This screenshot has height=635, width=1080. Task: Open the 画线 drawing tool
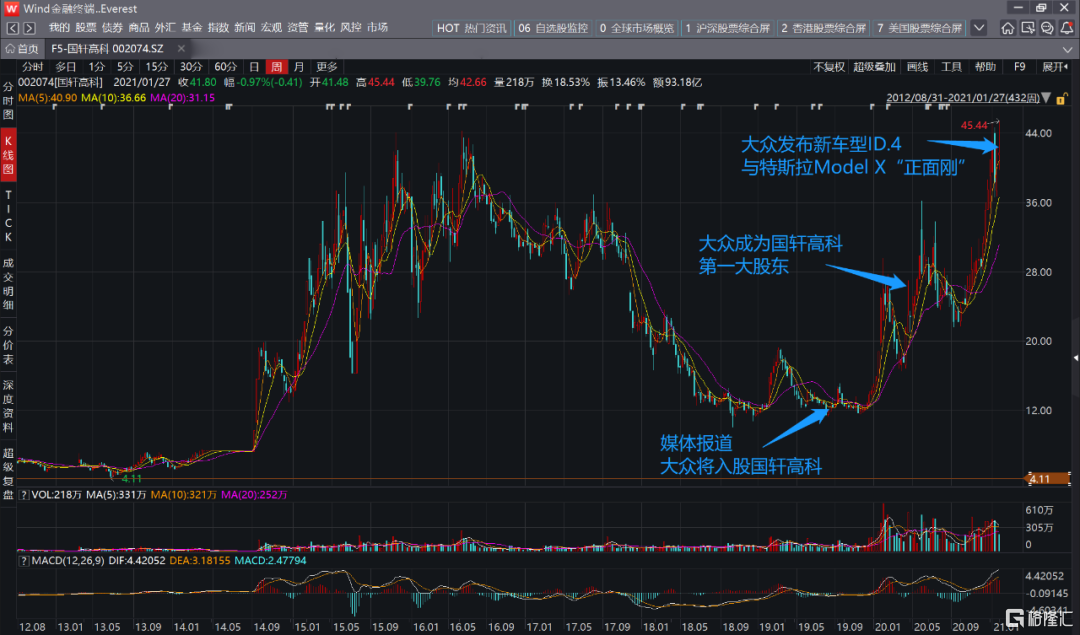click(x=917, y=67)
